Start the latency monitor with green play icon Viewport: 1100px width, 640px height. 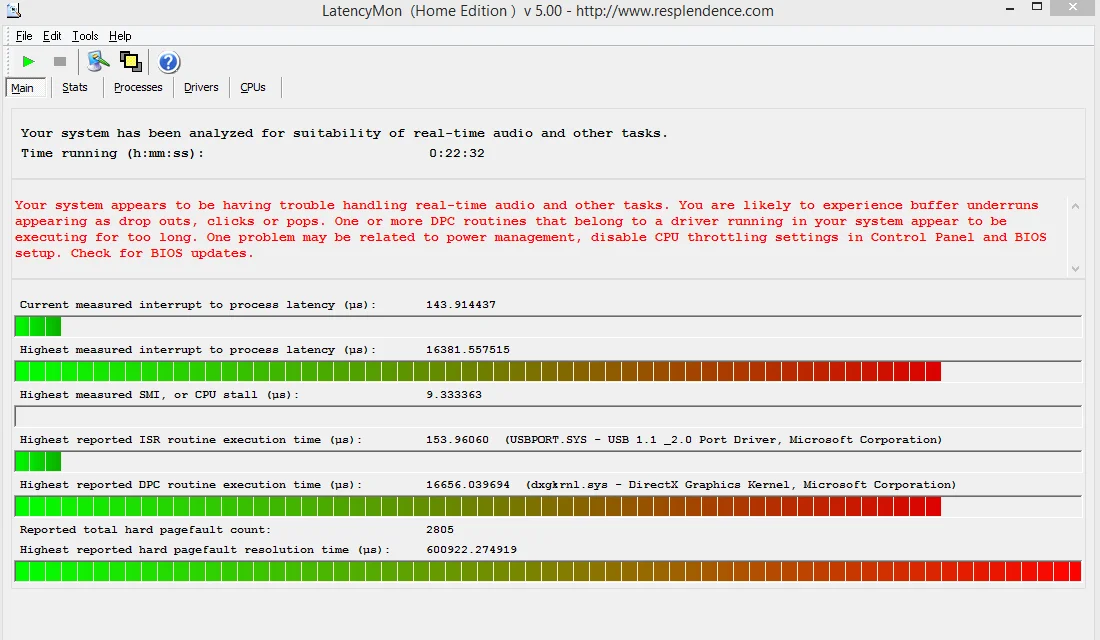(x=28, y=62)
